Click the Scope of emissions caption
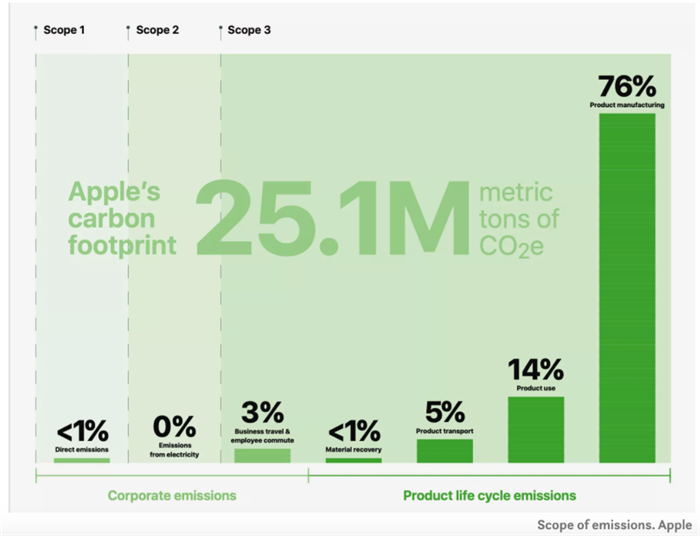700x536 pixels. [612, 524]
